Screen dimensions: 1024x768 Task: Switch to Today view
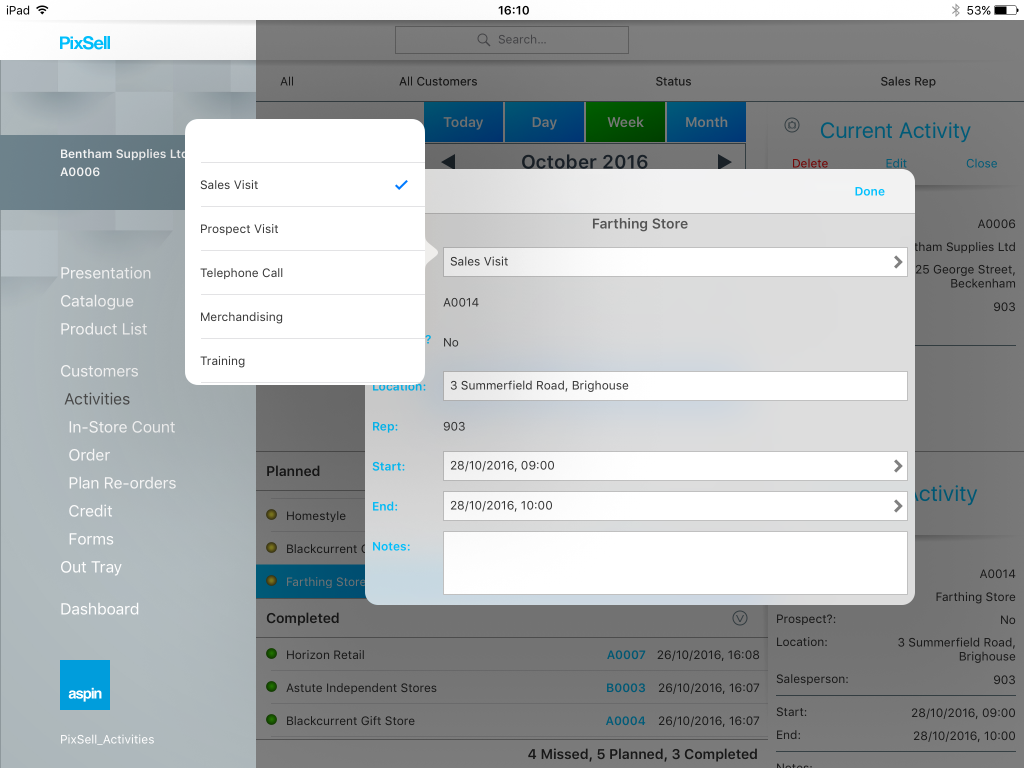pos(464,122)
